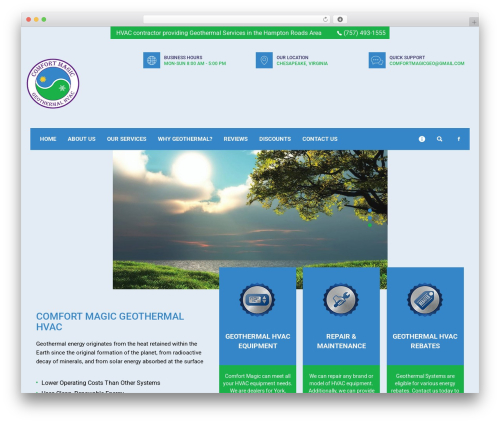The height and width of the screenshot is (423, 500).
Task: Click the wrench badge icon for Repair
Action: (341, 300)
